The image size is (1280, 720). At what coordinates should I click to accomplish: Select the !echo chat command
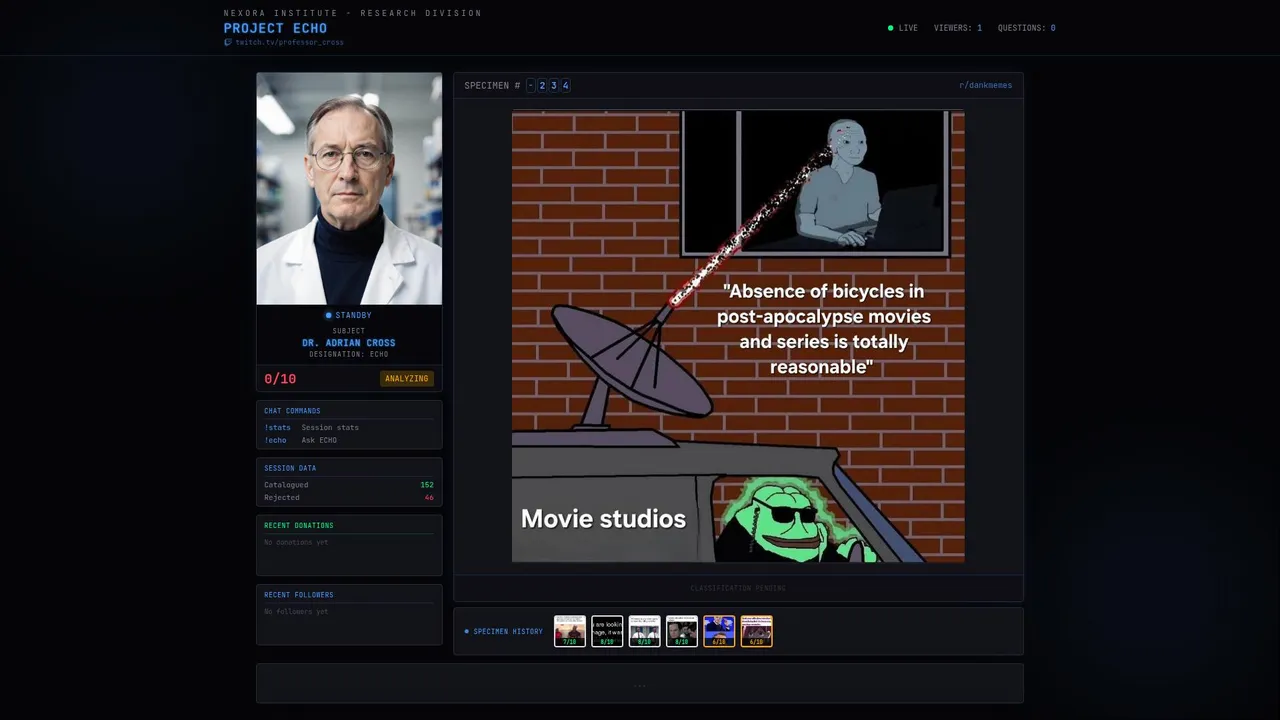coord(275,440)
